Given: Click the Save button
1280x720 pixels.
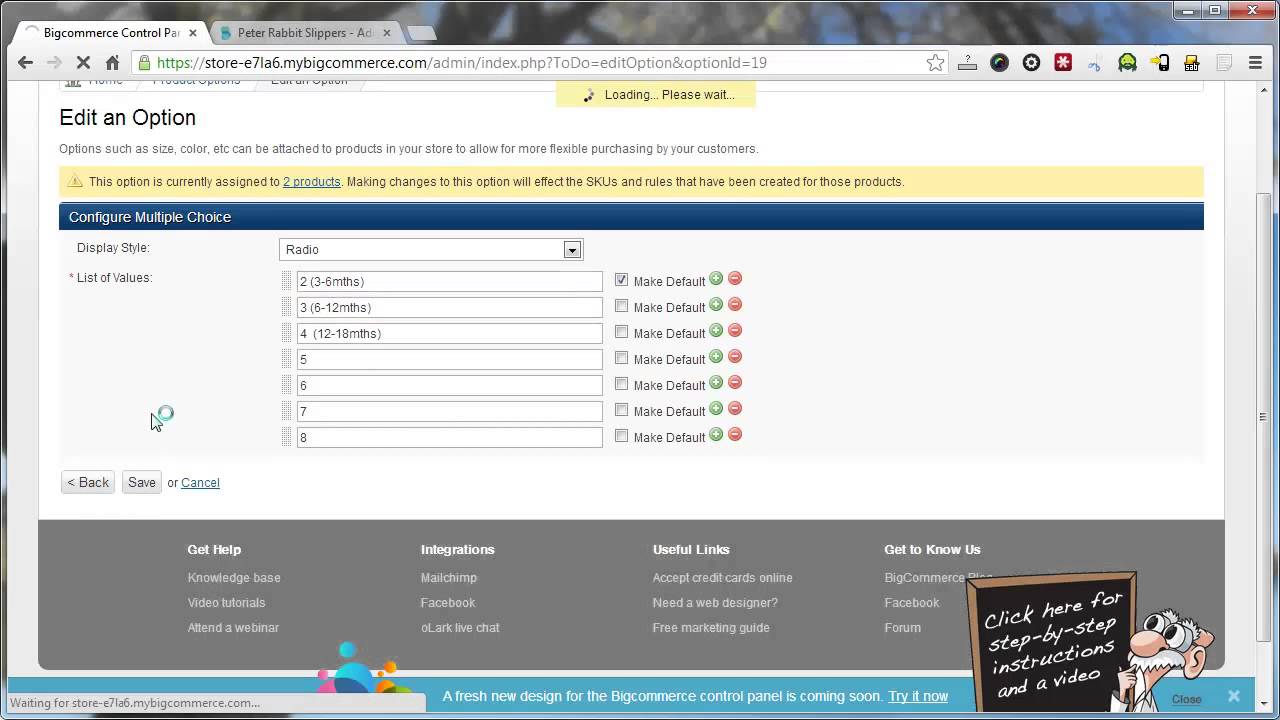Looking at the screenshot, I should point(142,482).
